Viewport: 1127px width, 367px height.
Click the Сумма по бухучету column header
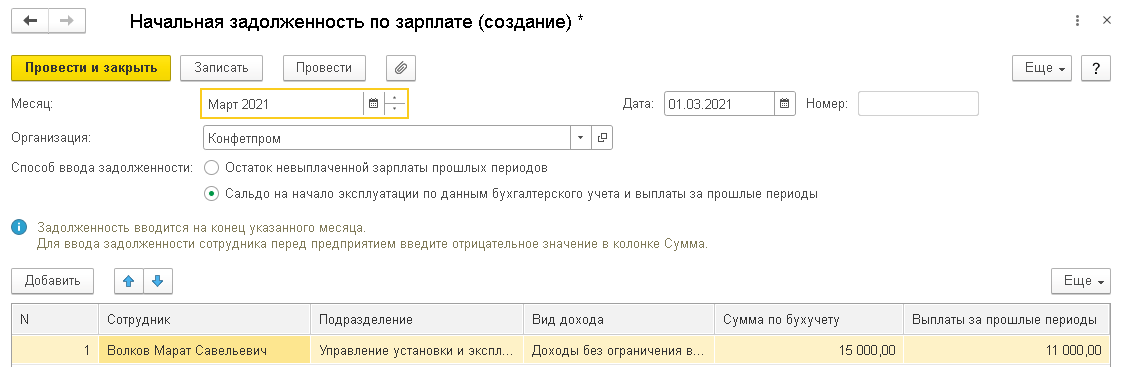tap(809, 320)
